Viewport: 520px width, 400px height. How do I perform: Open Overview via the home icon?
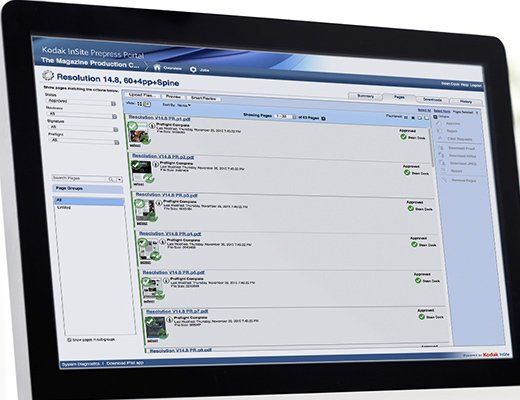[157, 67]
